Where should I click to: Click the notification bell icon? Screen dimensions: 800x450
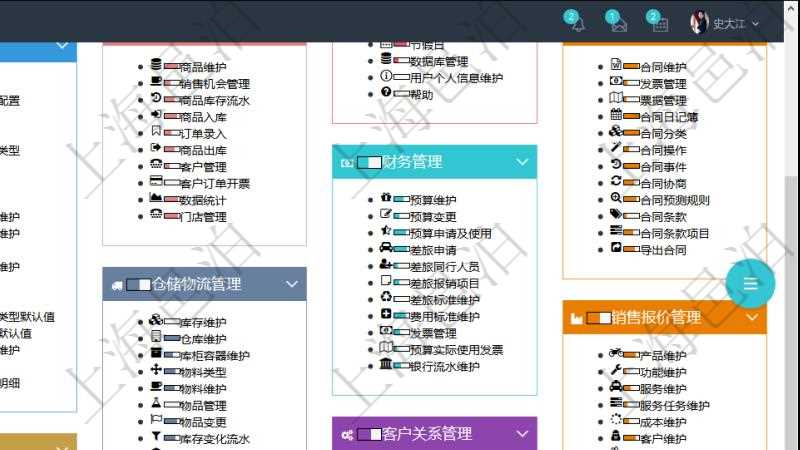578,24
